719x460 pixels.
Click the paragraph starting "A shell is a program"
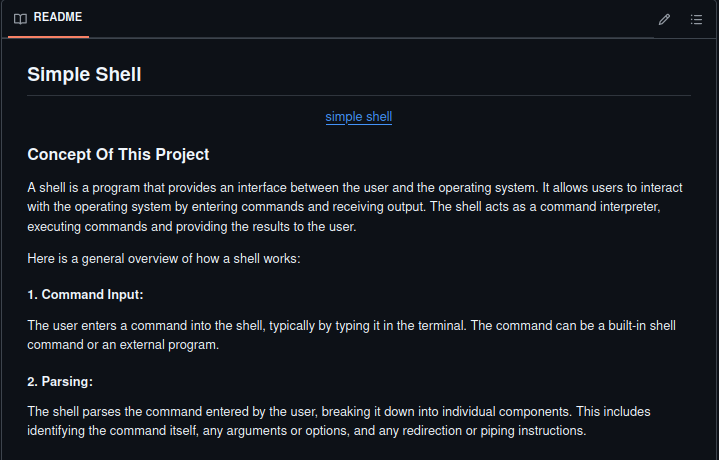350,207
